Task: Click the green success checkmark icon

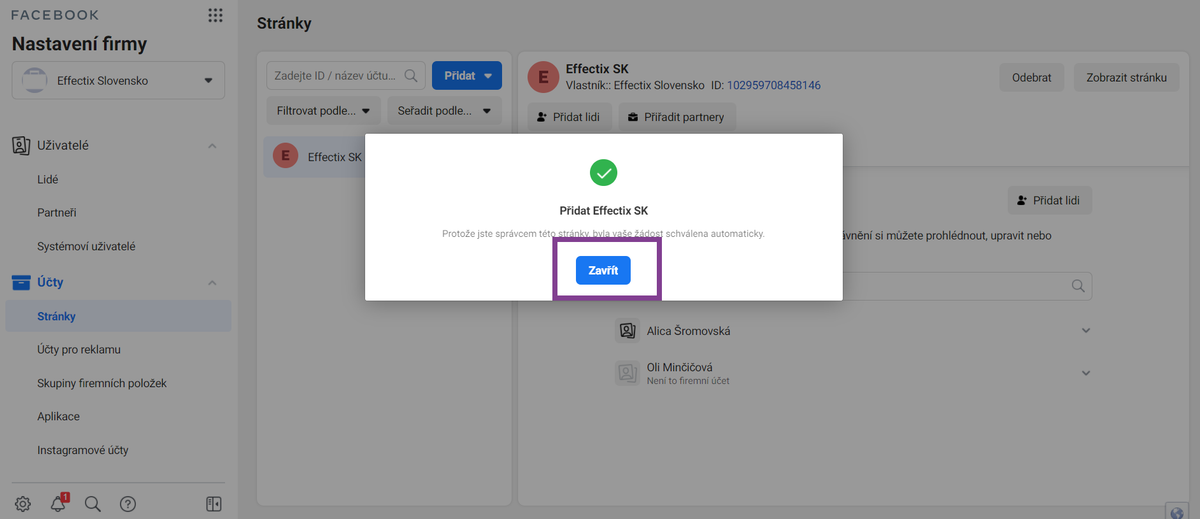Action: click(x=603, y=172)
